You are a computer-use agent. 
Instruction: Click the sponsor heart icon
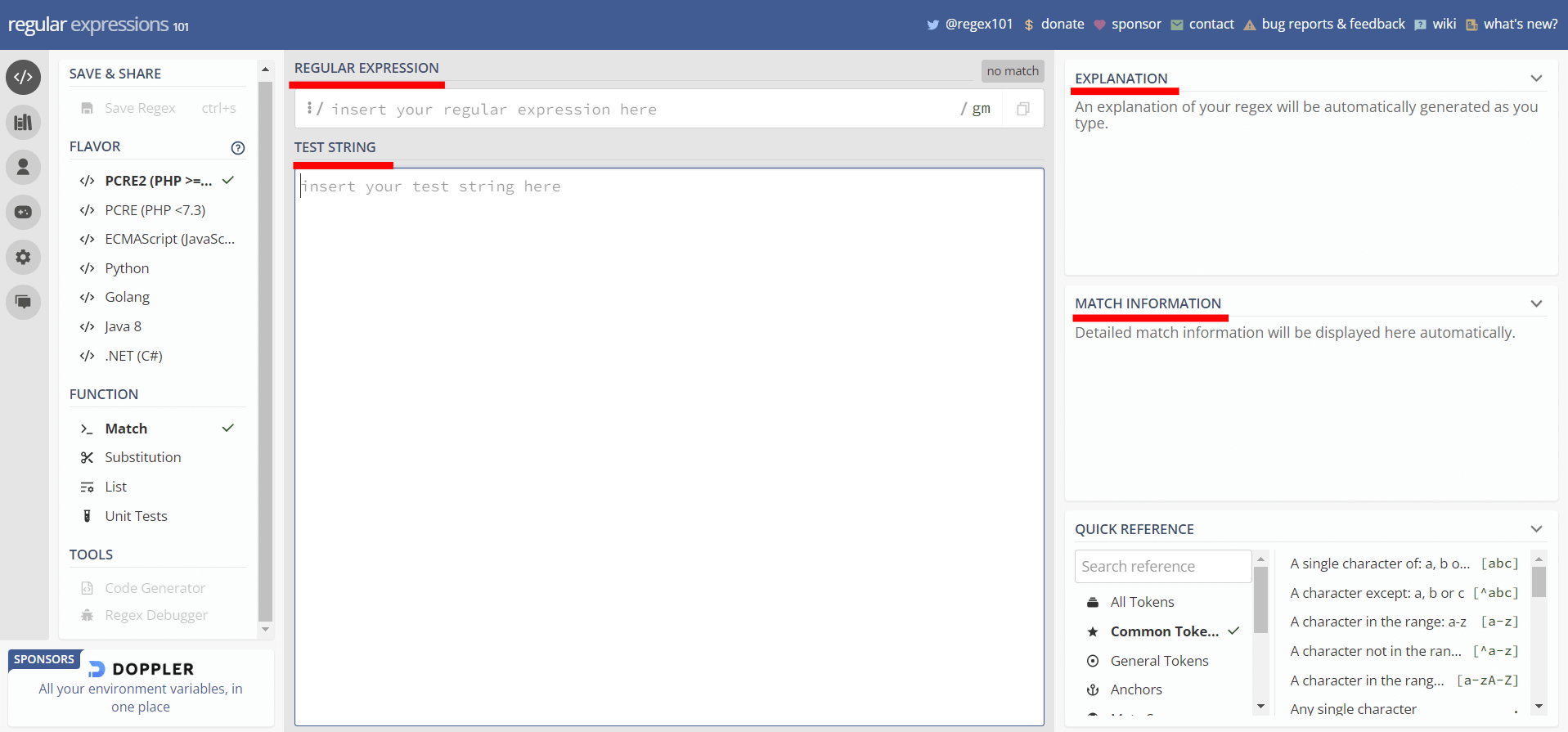tap(1099, 25)
